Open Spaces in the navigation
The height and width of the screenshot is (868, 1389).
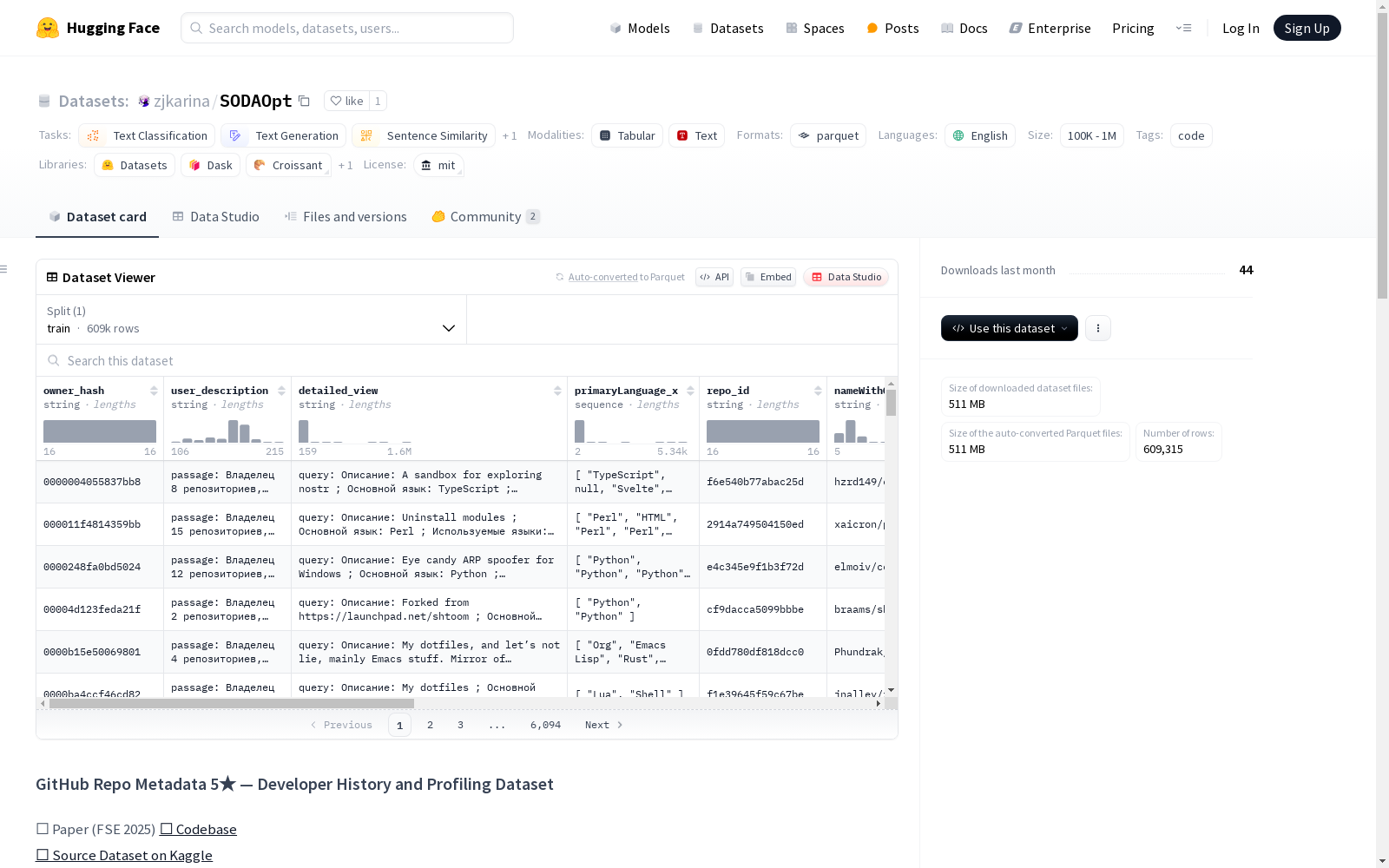click(815, 28)
